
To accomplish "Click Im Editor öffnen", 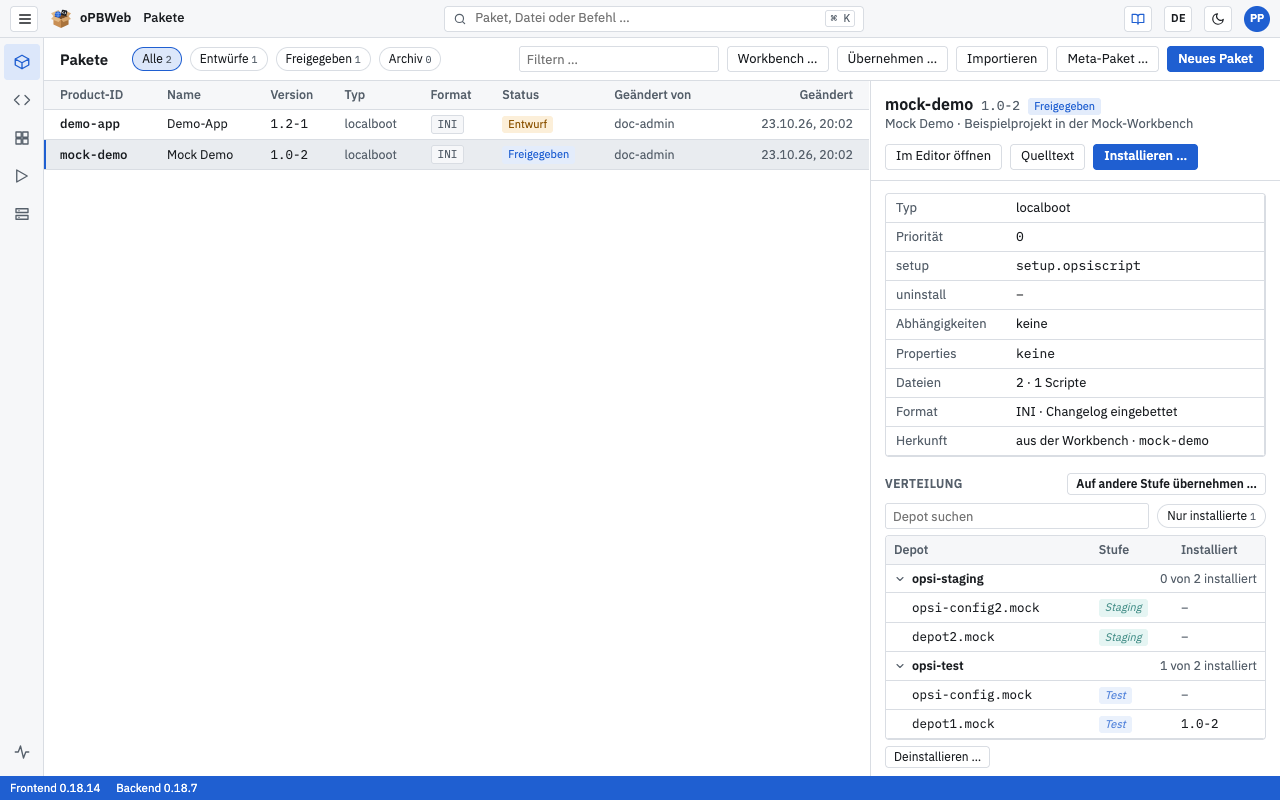I will 943,156.
